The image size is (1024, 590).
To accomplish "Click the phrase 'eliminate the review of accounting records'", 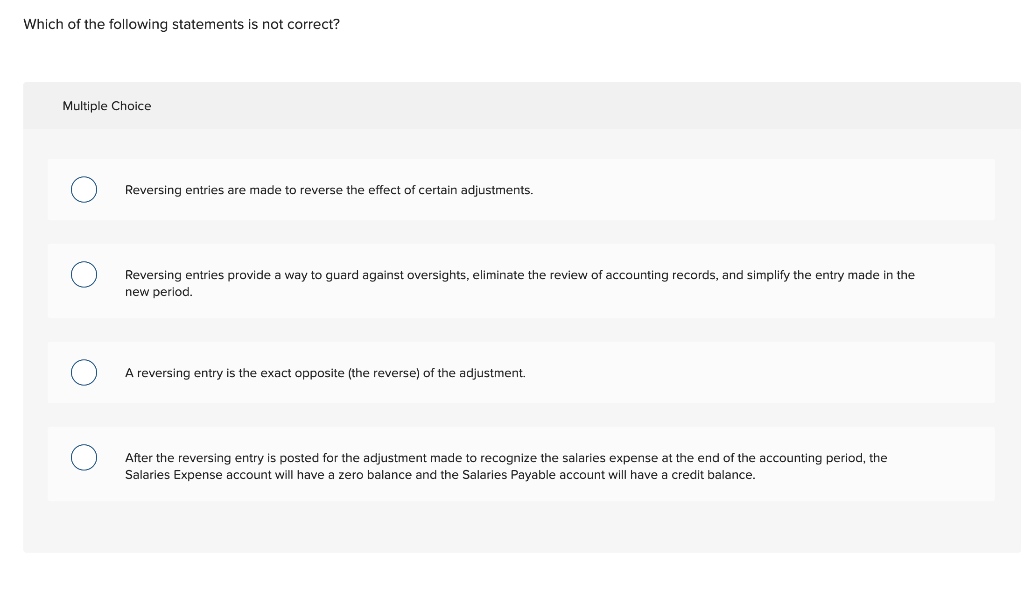I will [x=595, y=275].
